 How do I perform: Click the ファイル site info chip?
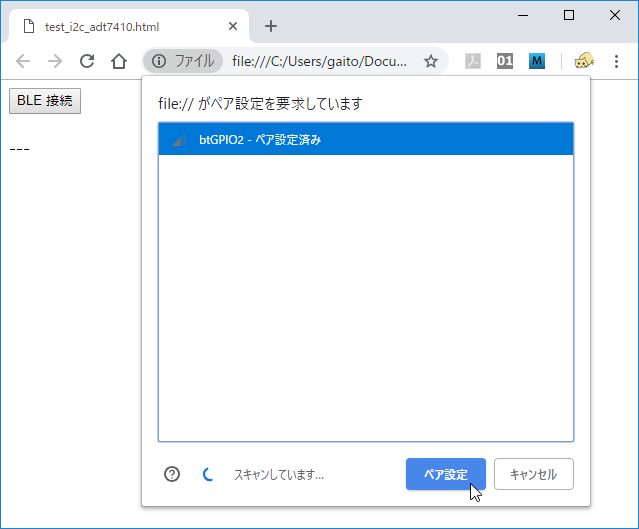[x=182, y=61]
